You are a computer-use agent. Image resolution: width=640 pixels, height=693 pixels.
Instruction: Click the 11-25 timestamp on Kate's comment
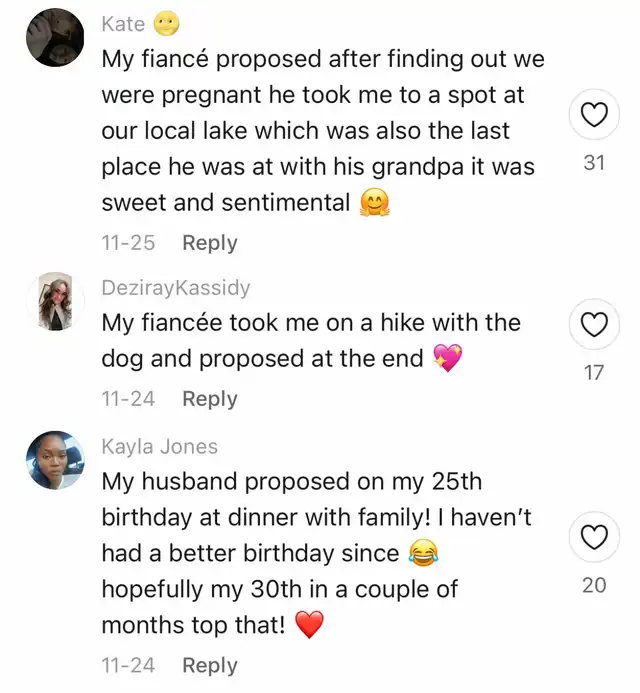(x=128, y=243)
